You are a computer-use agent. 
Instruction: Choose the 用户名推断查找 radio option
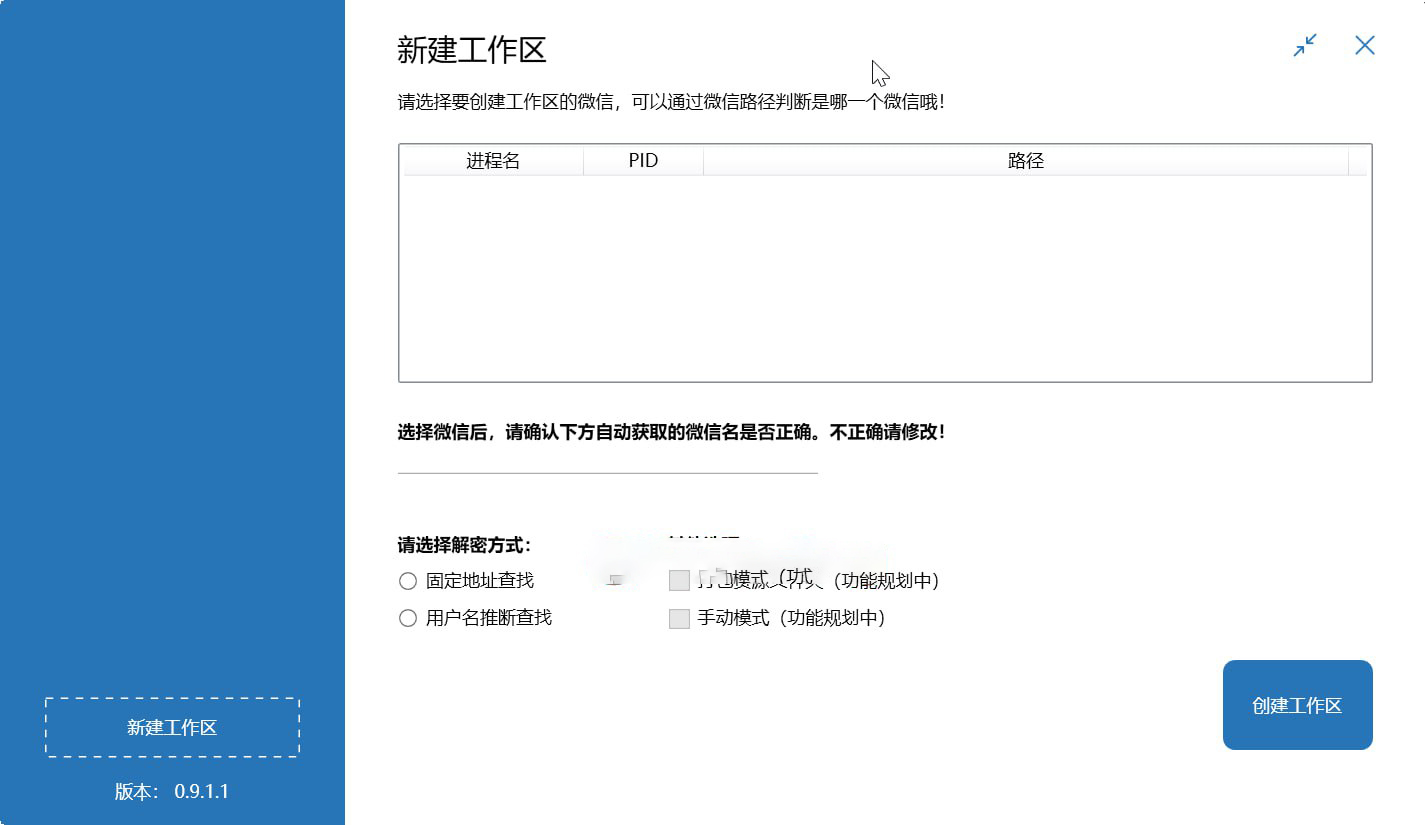(408, 618)
